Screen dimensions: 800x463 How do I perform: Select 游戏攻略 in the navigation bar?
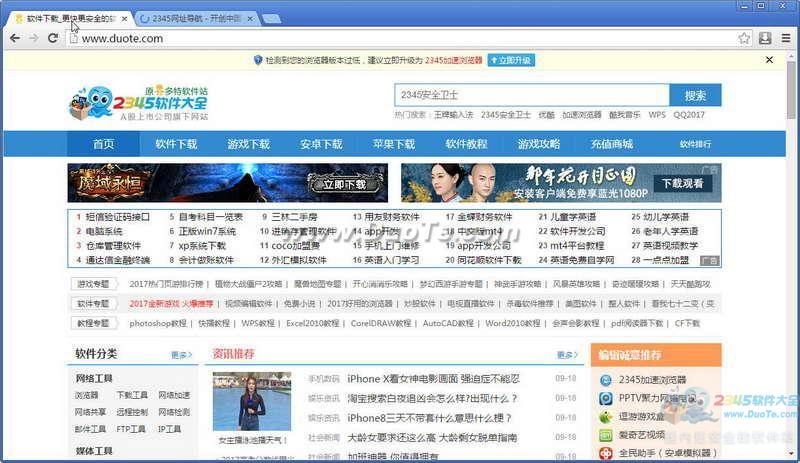[539, 144]
